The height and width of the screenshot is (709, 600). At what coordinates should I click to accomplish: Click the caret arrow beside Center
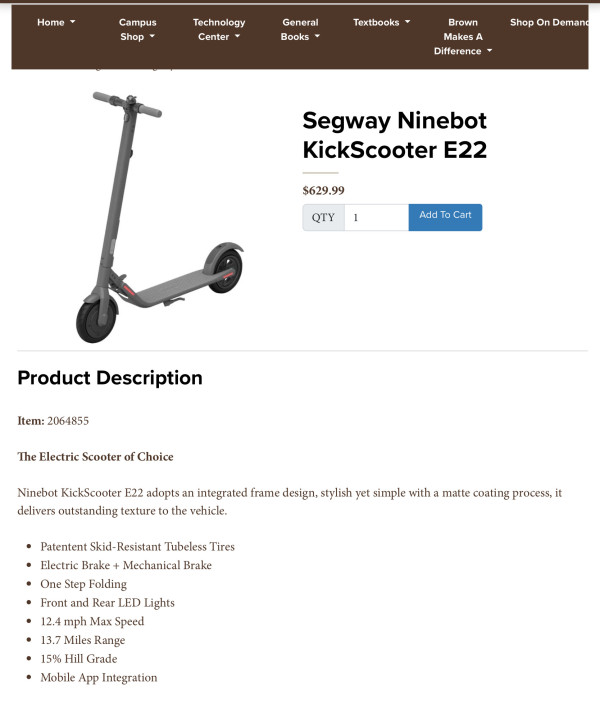(237, 36)
